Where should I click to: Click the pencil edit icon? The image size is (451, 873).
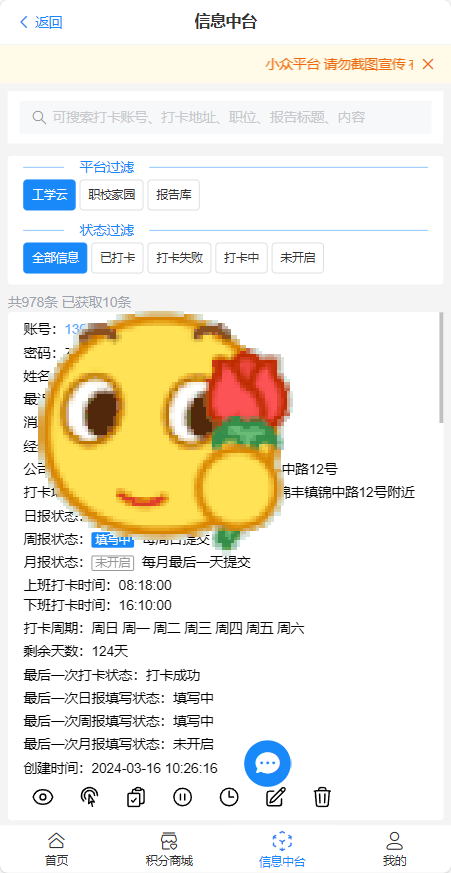(x=276, y=797)
